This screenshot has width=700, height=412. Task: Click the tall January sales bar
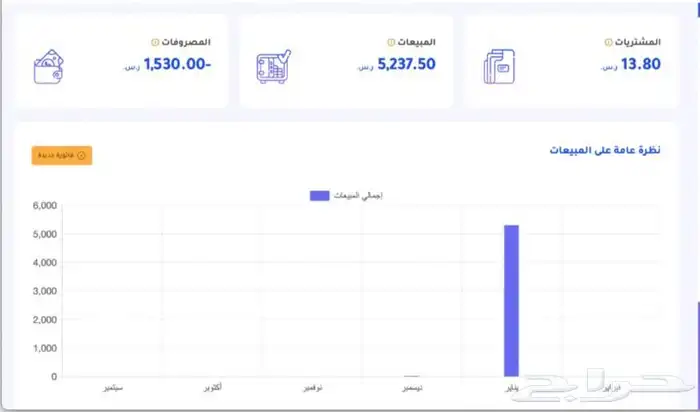[x=511, y=301]
